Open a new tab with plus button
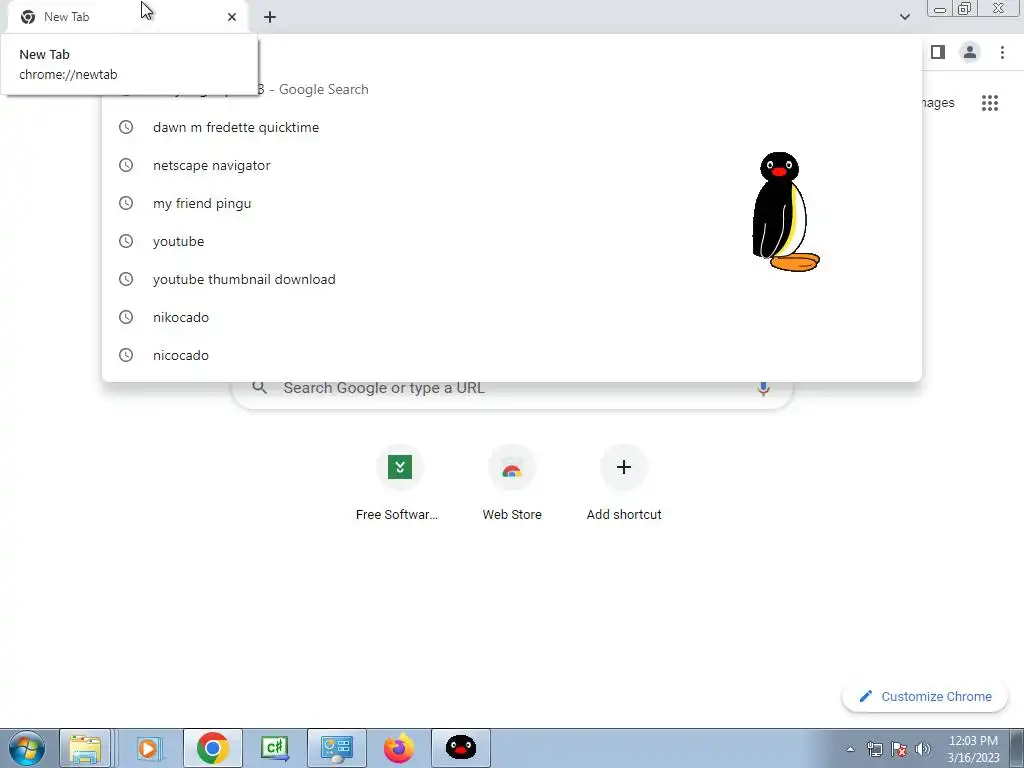Screen dimensions: 1024x768 [270, 17]
